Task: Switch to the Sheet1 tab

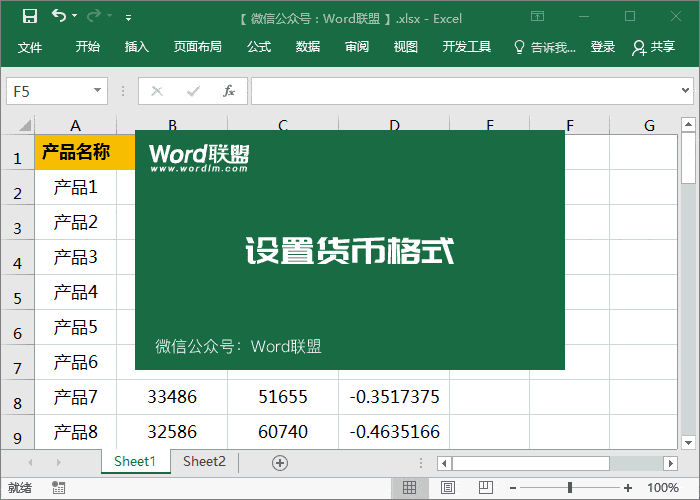Action: [135, 461]
